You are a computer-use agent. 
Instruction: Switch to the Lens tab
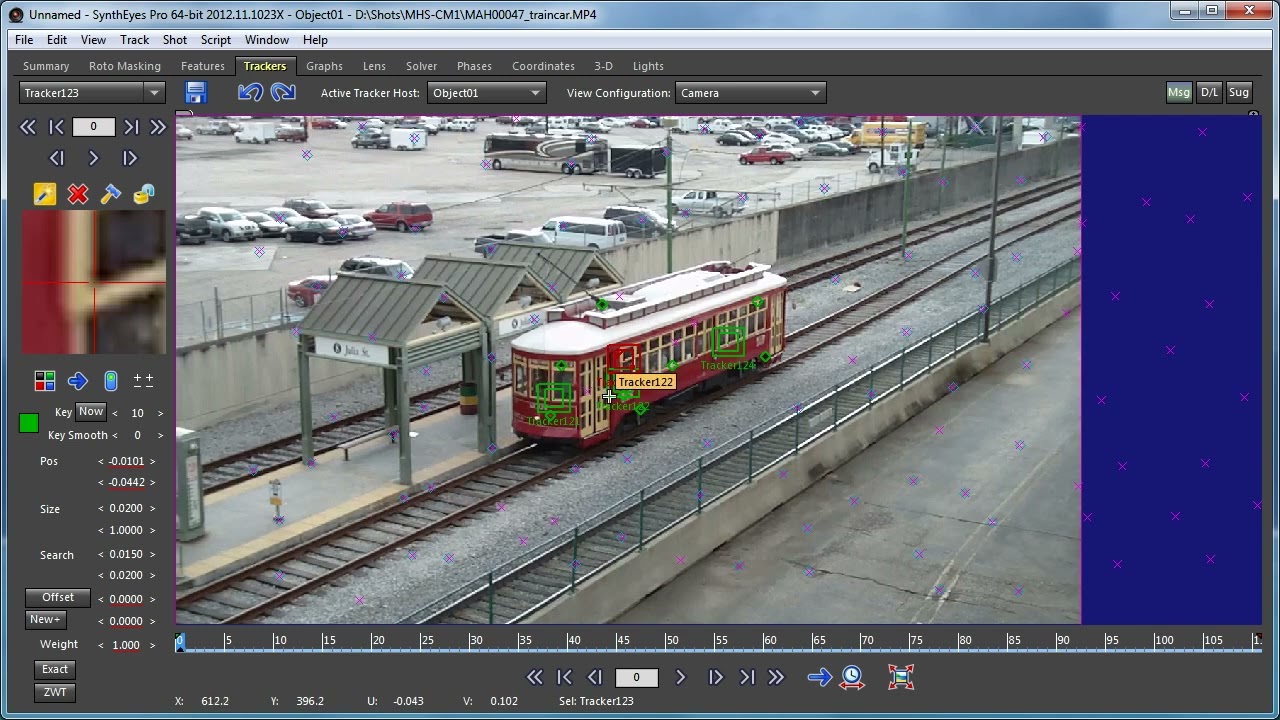pyautogui.click(x=374, y=66)
